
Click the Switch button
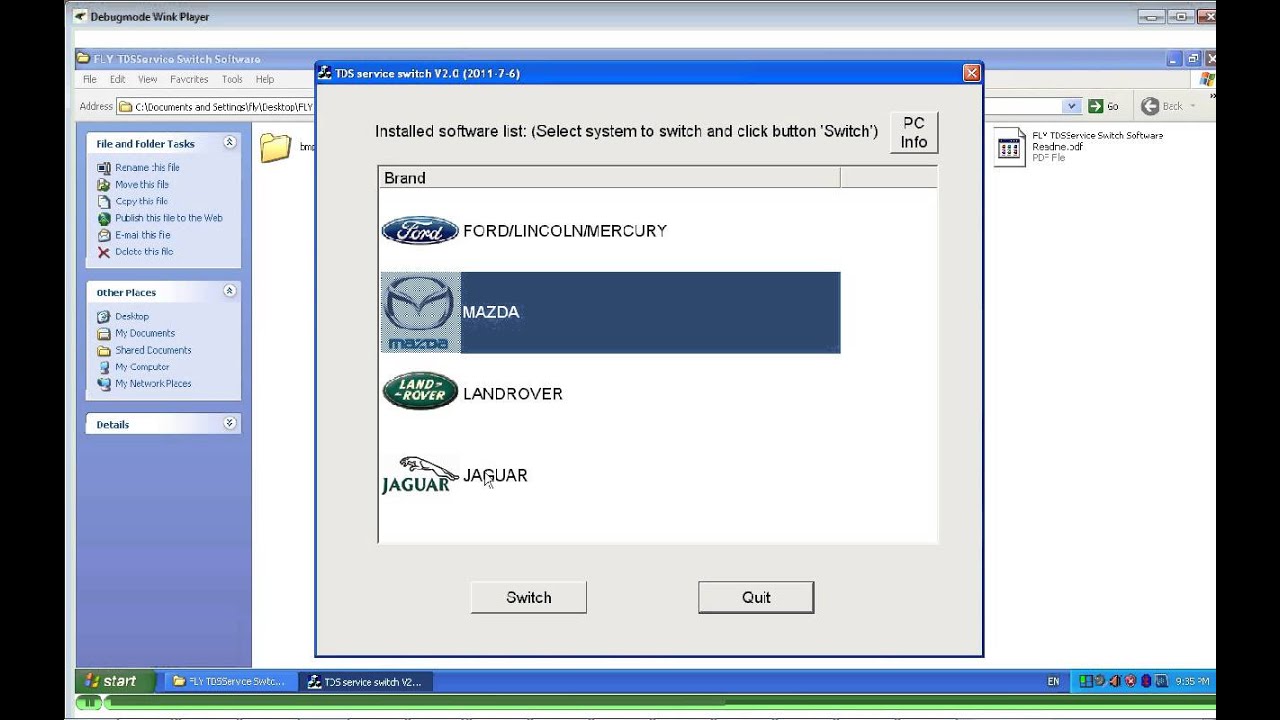click(528, 597)
